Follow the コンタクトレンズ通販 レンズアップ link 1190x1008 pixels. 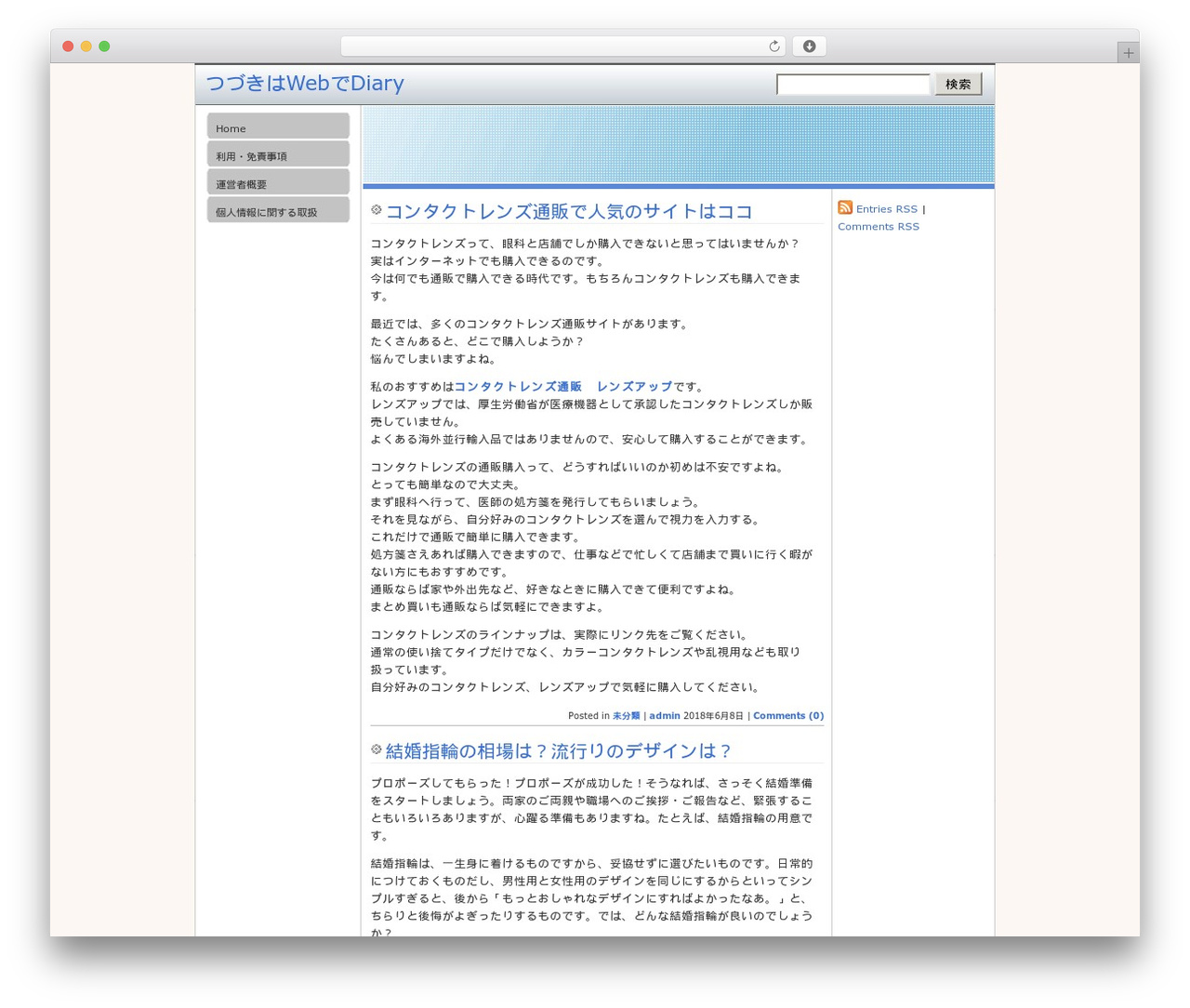pyautogui.click(x=563, y=387)
